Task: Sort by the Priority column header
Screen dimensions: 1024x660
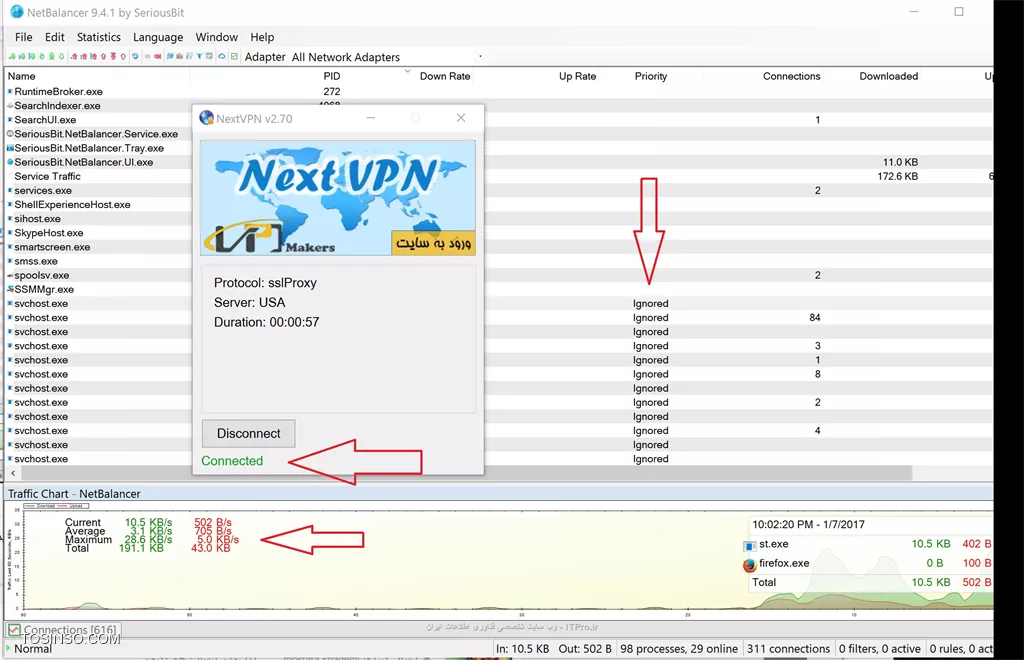Action: click(651, 76)
